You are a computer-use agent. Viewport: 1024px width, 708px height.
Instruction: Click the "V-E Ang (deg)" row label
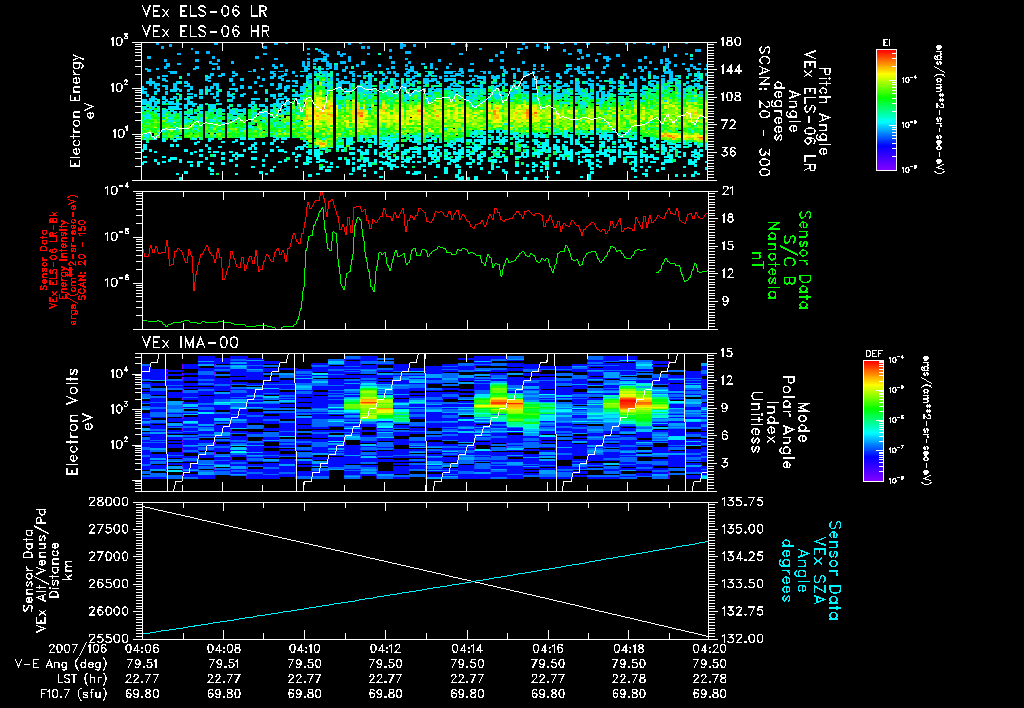61,664
